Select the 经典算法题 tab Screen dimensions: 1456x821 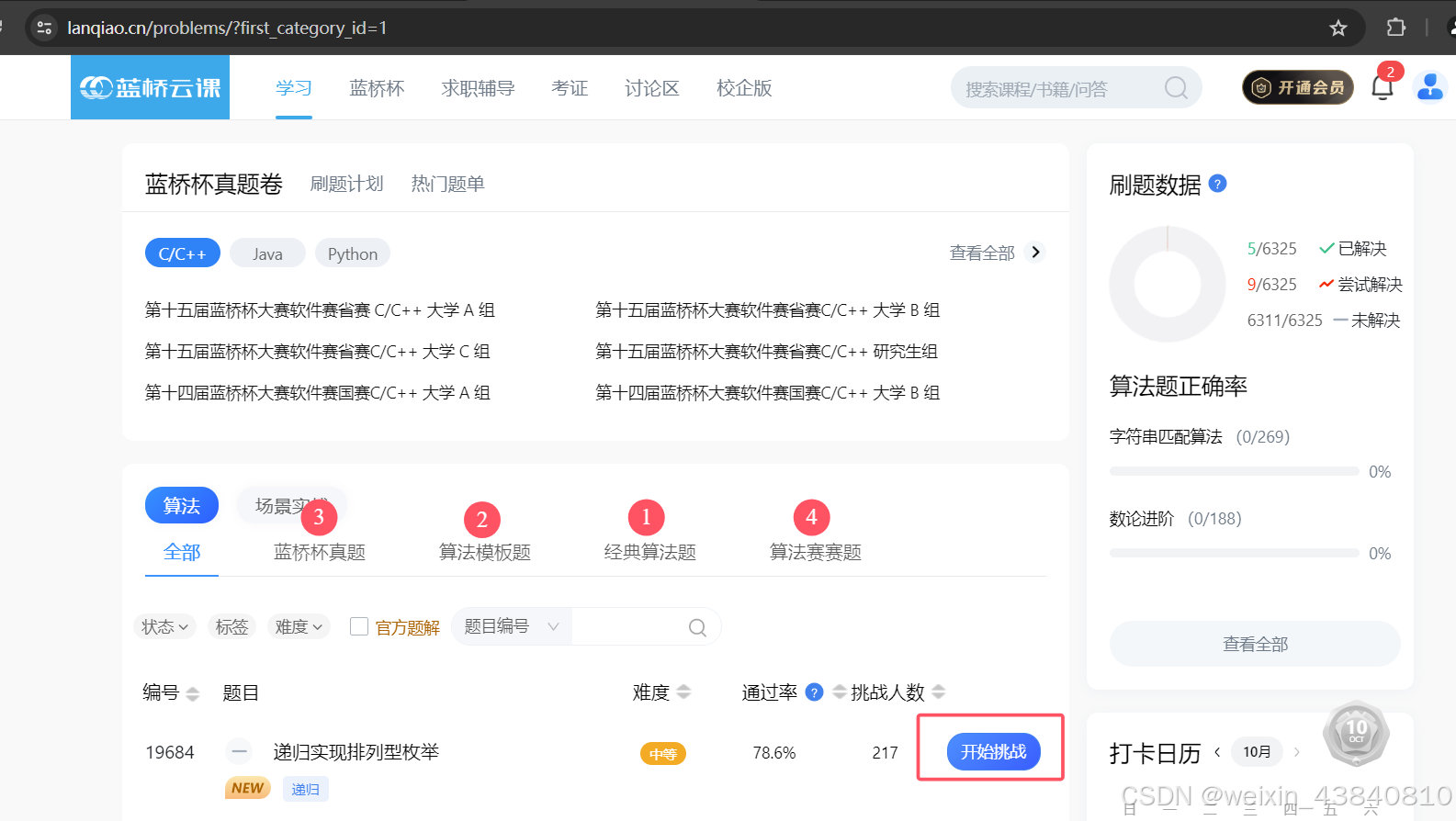tap(650, 552)
